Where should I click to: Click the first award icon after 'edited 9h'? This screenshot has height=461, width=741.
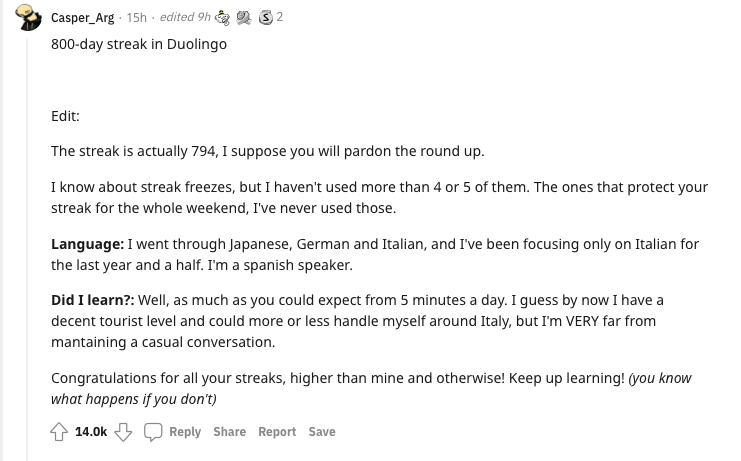pos(223,17)
